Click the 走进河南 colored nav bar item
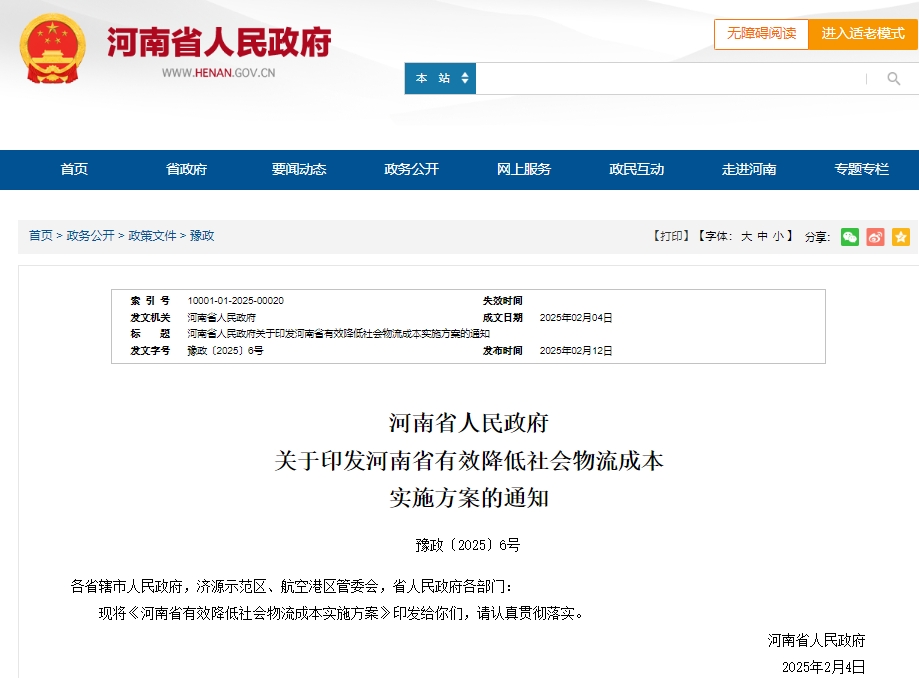919x678 pixels. pos(748,170)
